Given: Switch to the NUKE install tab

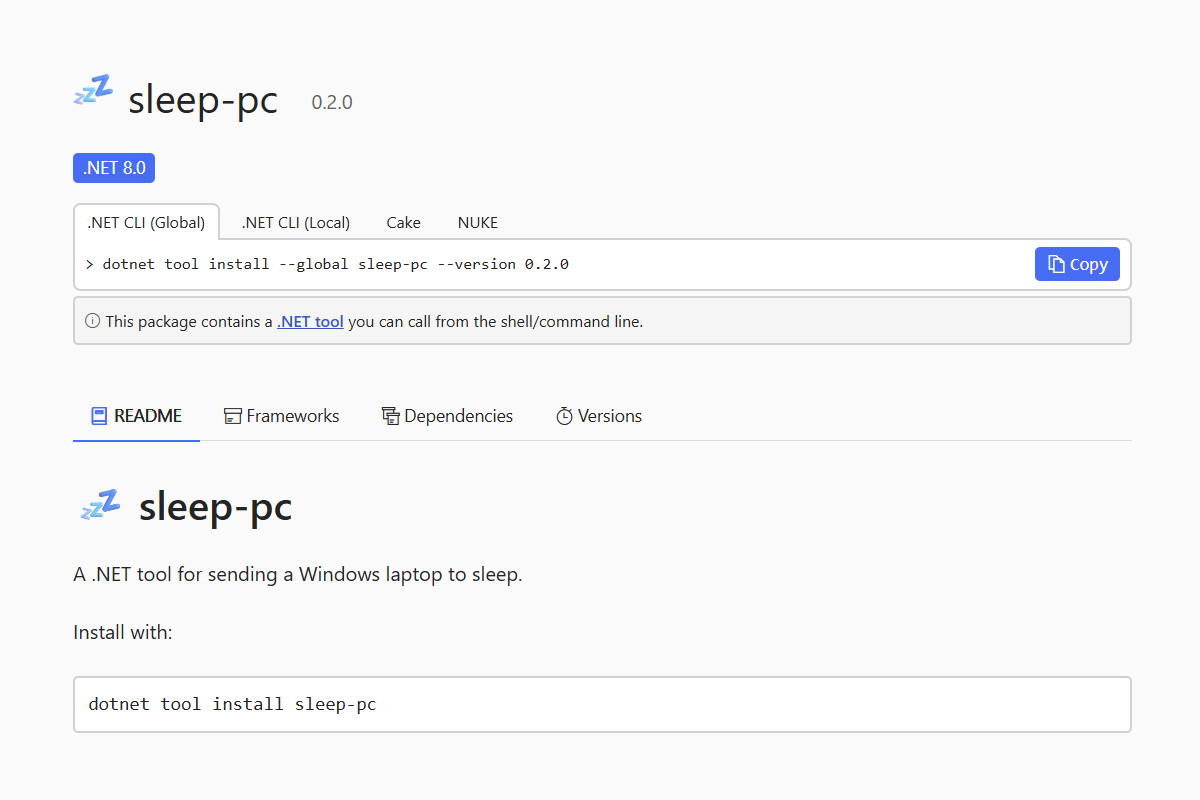Looking at the screenshot, I should point(478,222).
